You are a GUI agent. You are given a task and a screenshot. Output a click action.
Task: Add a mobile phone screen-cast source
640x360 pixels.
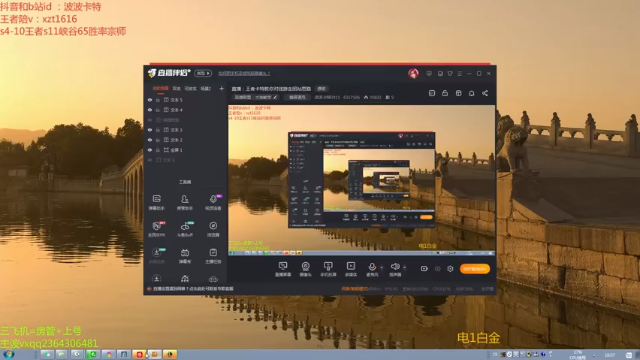[x=328, y=269]
